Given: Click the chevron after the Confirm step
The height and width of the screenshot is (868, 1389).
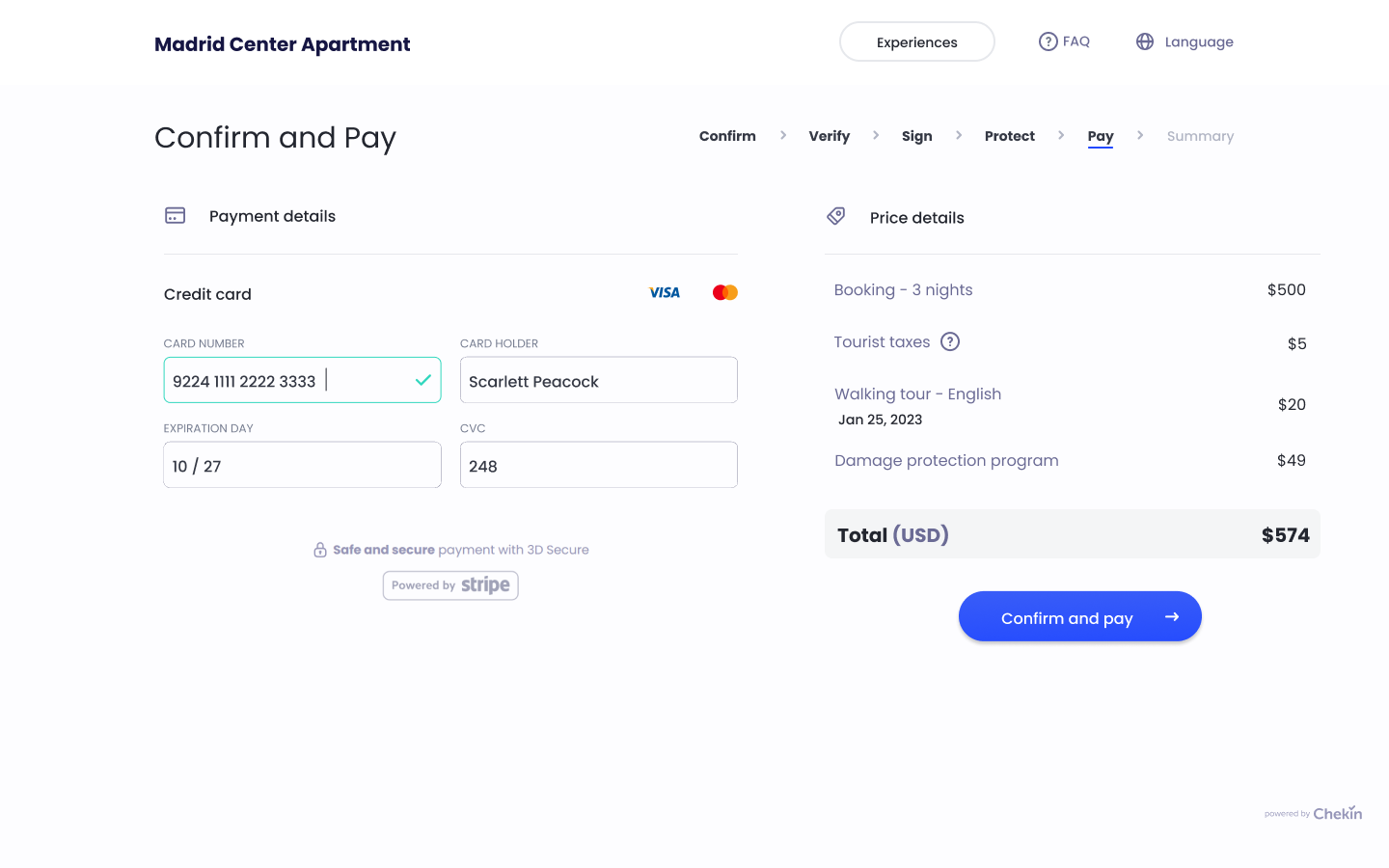Looking at the screenshot, I should click(783, 135).
